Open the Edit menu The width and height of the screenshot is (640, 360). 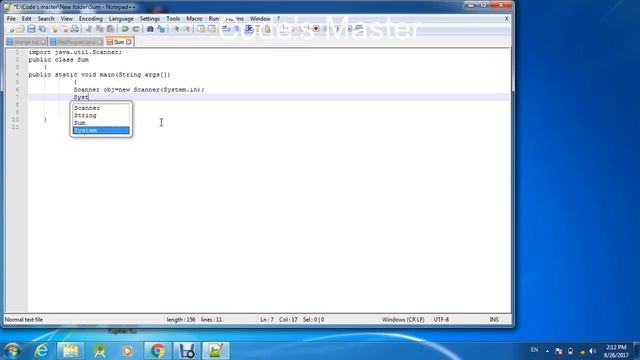[x=27, y=19]
